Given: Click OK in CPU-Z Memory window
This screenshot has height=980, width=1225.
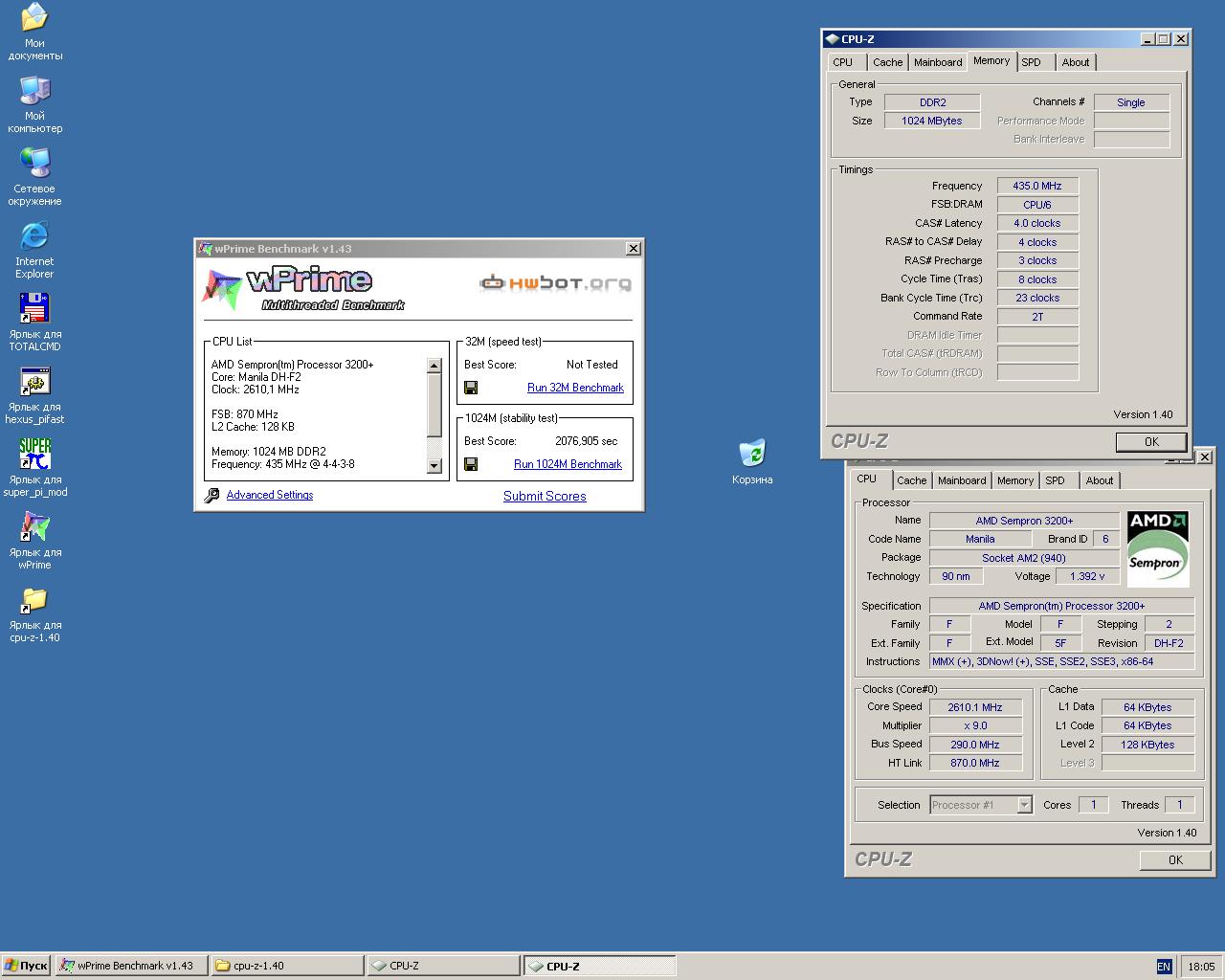Looking at the screenshot, I should tap(1151, 442).
